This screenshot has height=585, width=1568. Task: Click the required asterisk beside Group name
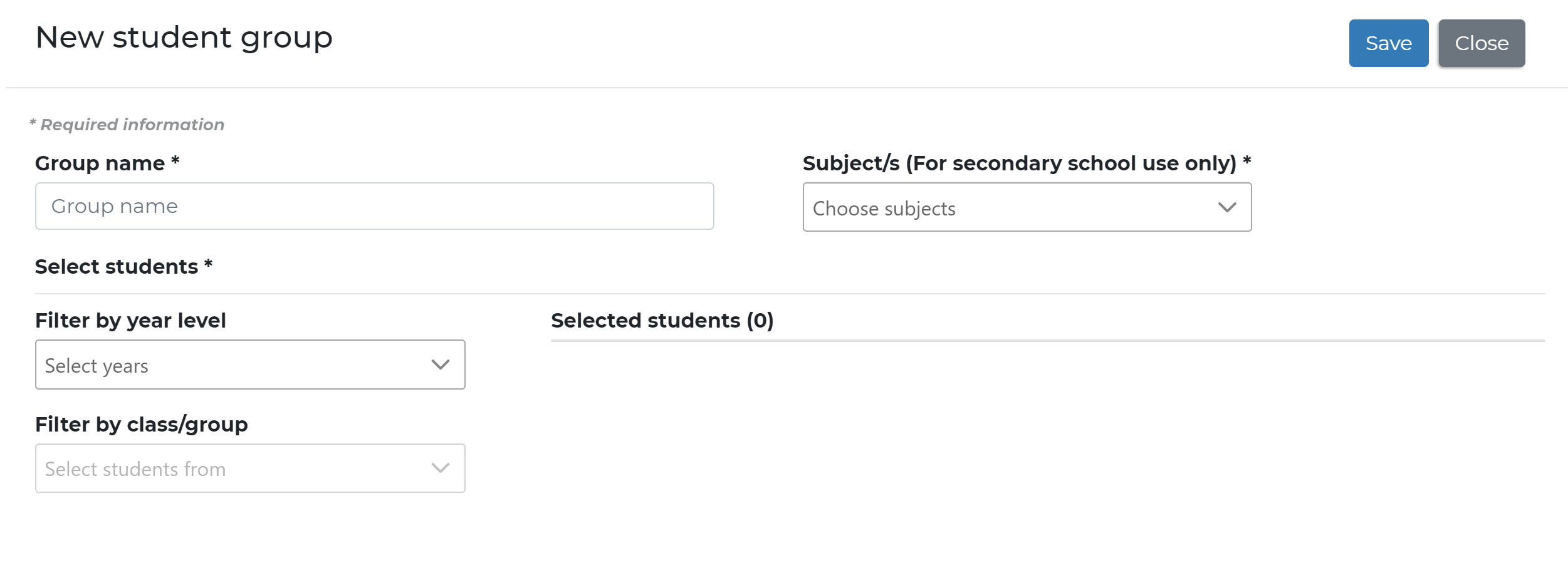175,161
